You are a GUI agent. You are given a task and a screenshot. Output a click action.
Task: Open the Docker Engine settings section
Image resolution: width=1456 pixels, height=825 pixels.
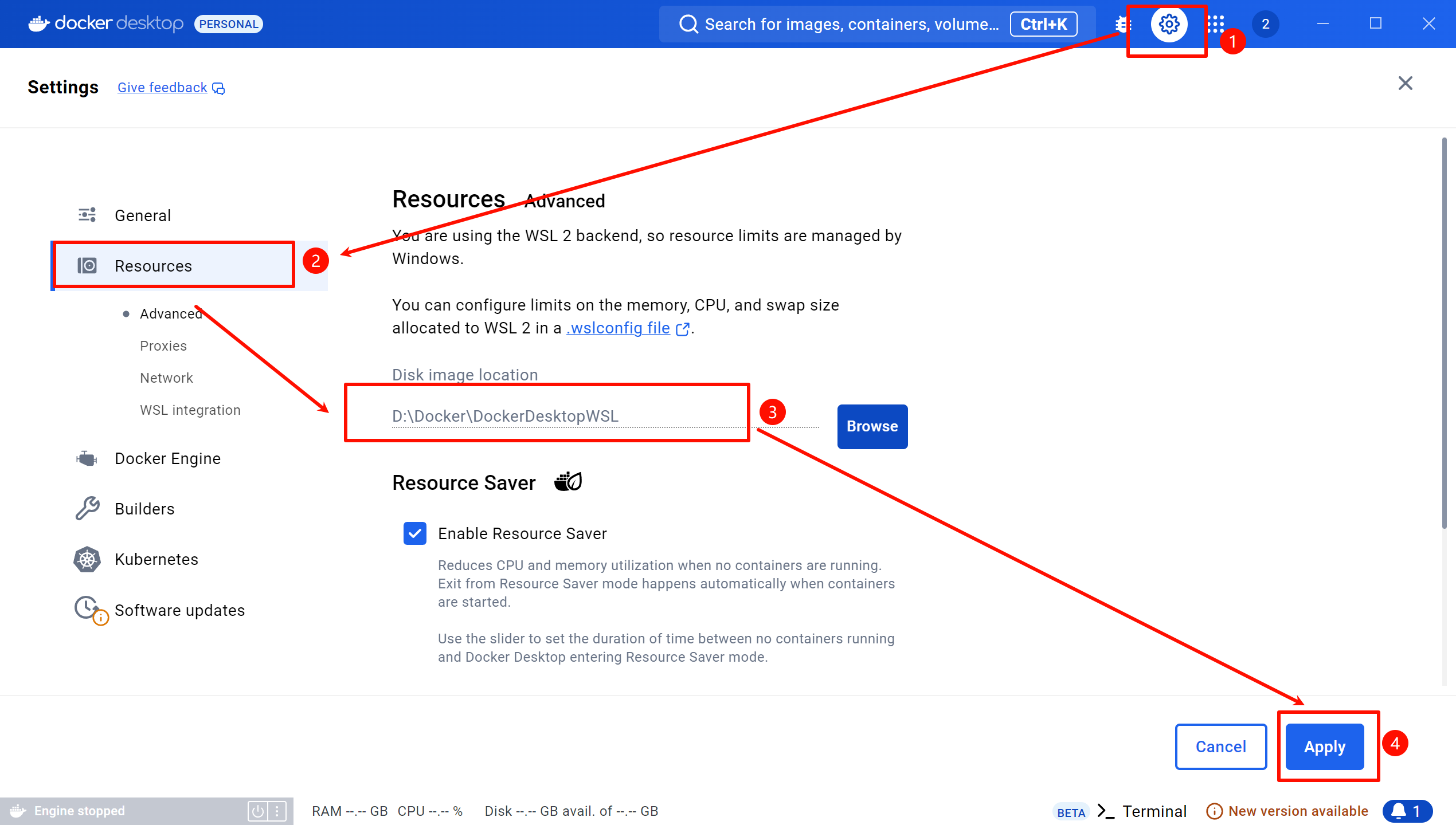(167, 458)
